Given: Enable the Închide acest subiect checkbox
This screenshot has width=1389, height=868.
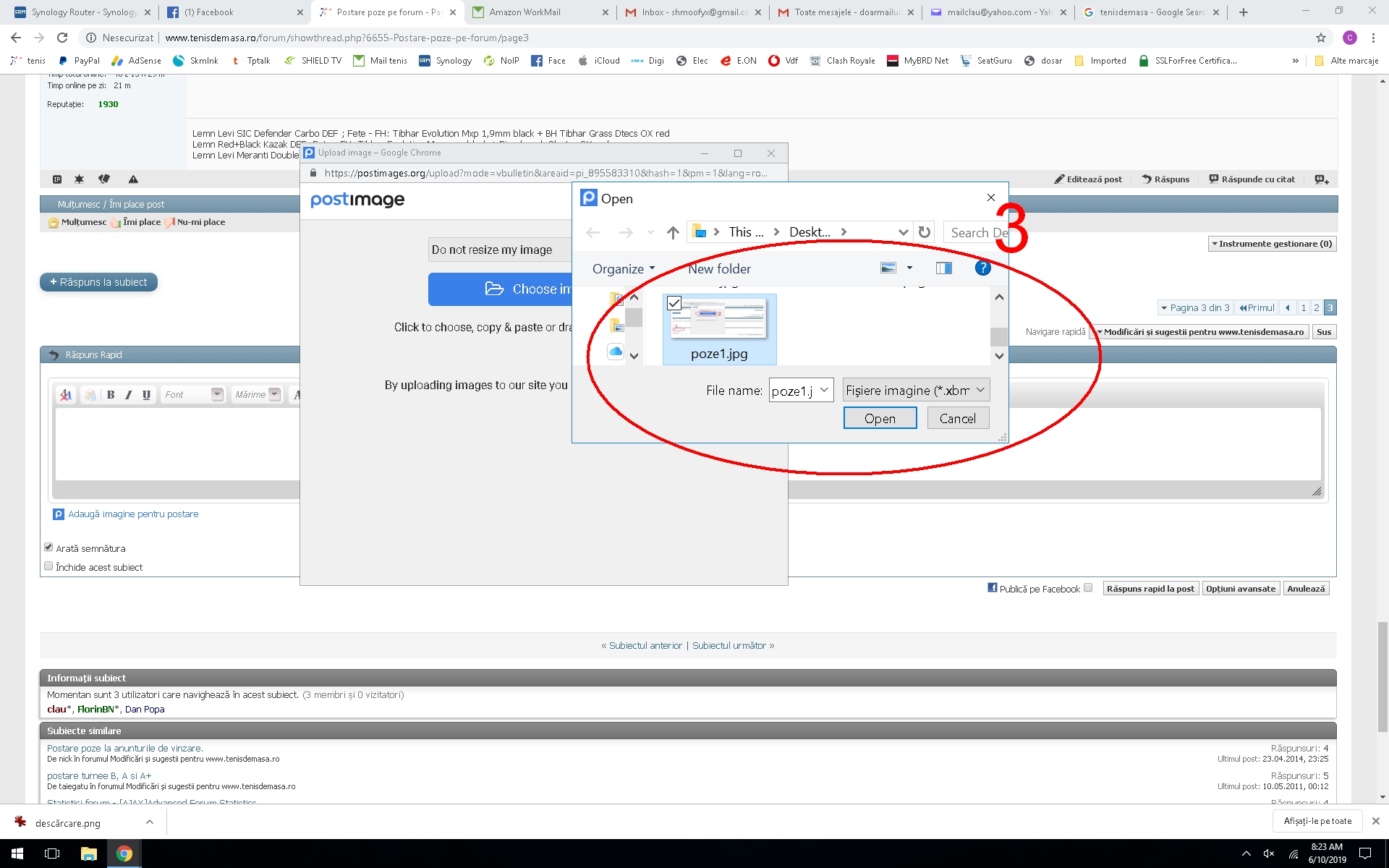Looking at the screenshot, I should point(48,566).
